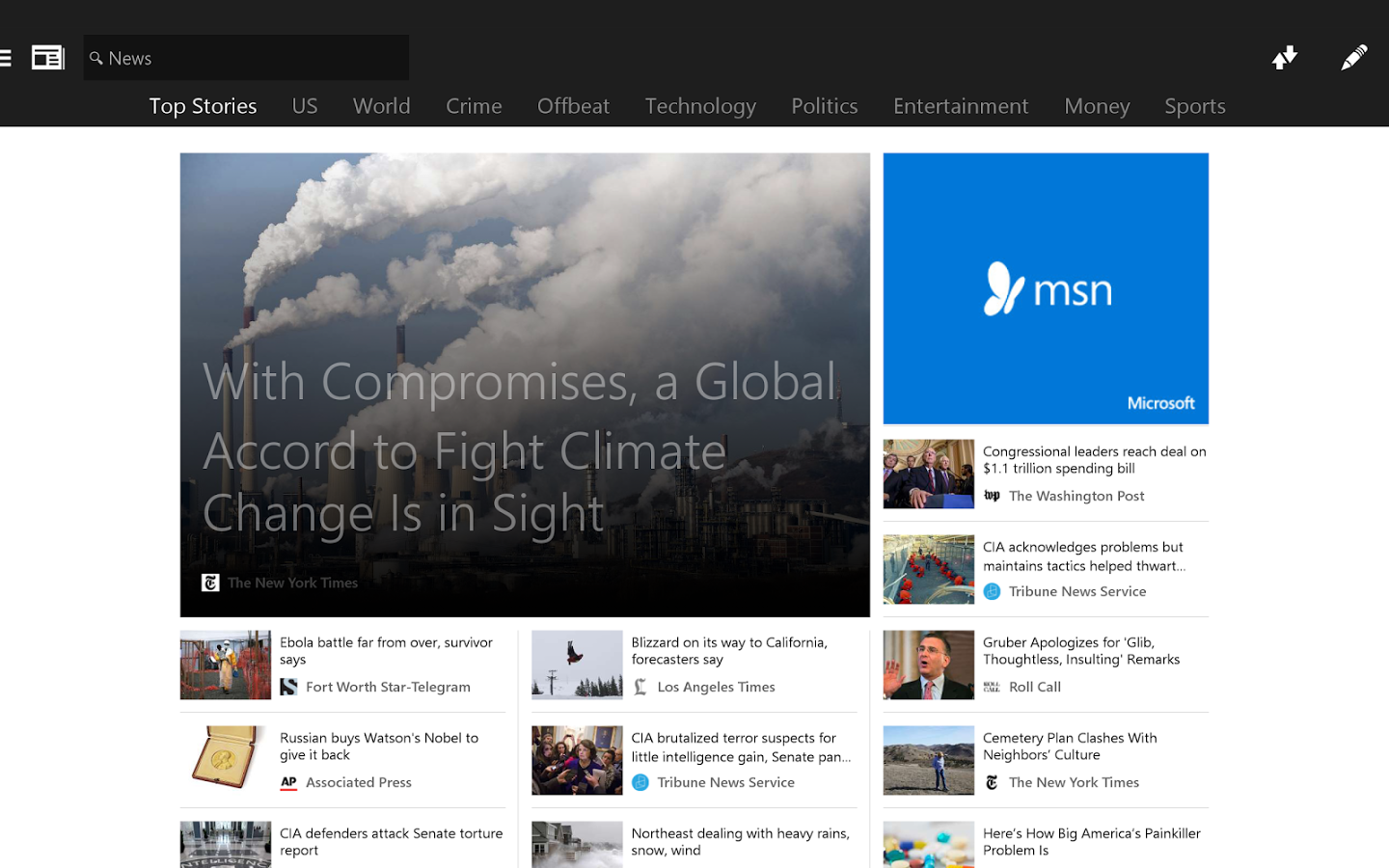
Task: Click the up-down arrows icon in header
Action: tap(1284, 59)
